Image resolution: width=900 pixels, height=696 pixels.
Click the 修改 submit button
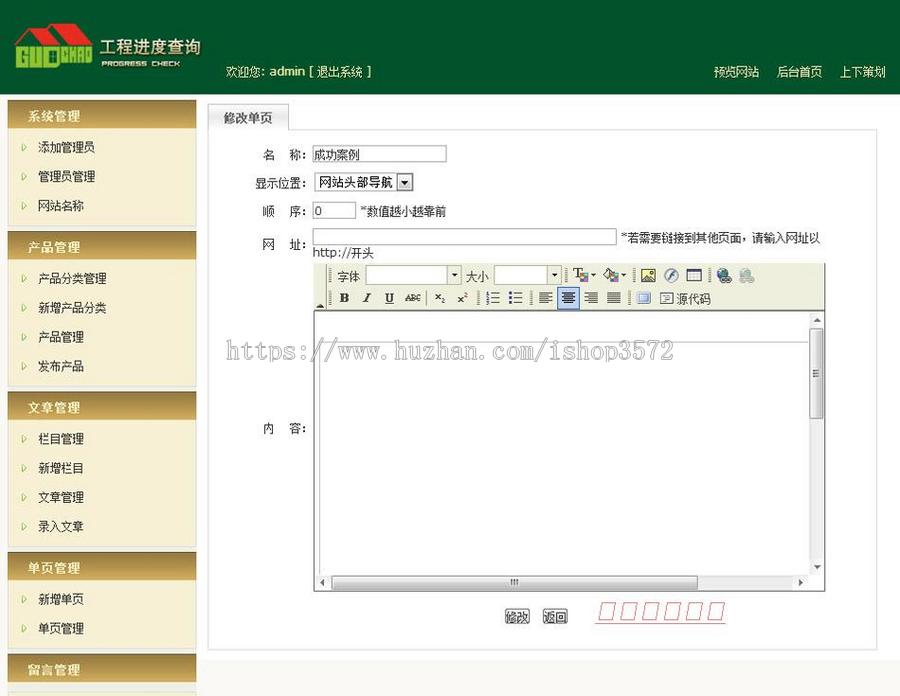pyautogui.click(x=517, y=616)
